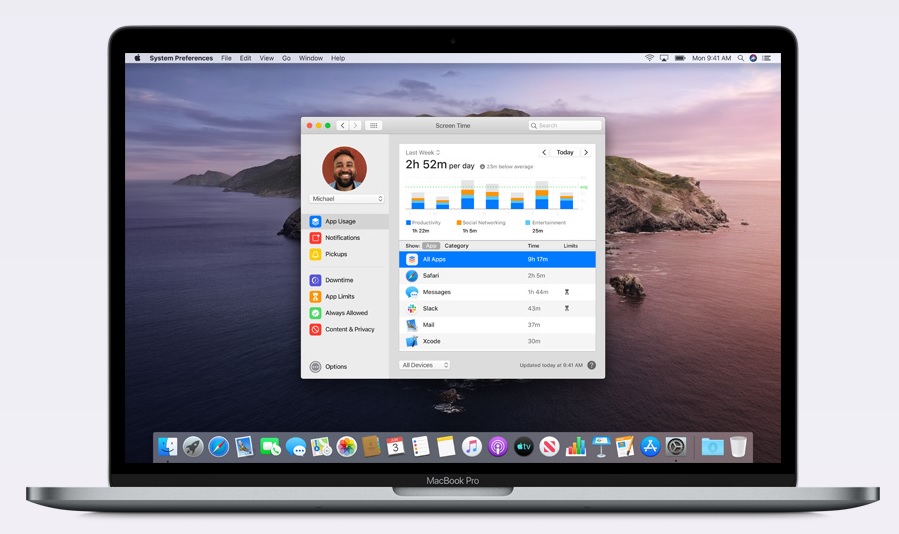Click the Search field in Screen Time
Image resolution: width=899 pixels, height=534 pixels.
click(565, 126)
